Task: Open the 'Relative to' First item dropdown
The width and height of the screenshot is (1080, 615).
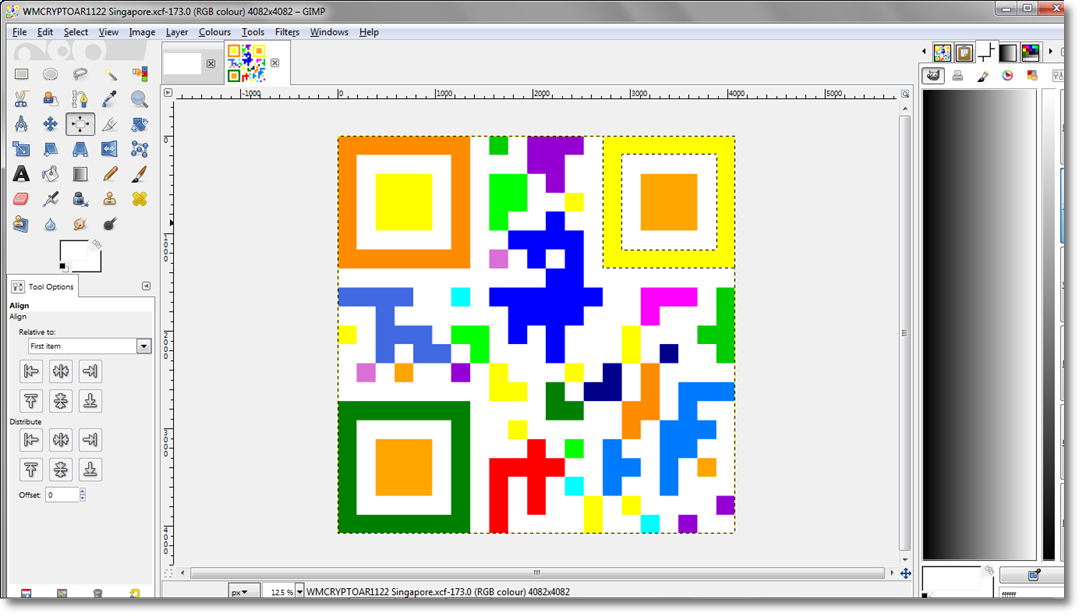Action: [x=90, y=346]
